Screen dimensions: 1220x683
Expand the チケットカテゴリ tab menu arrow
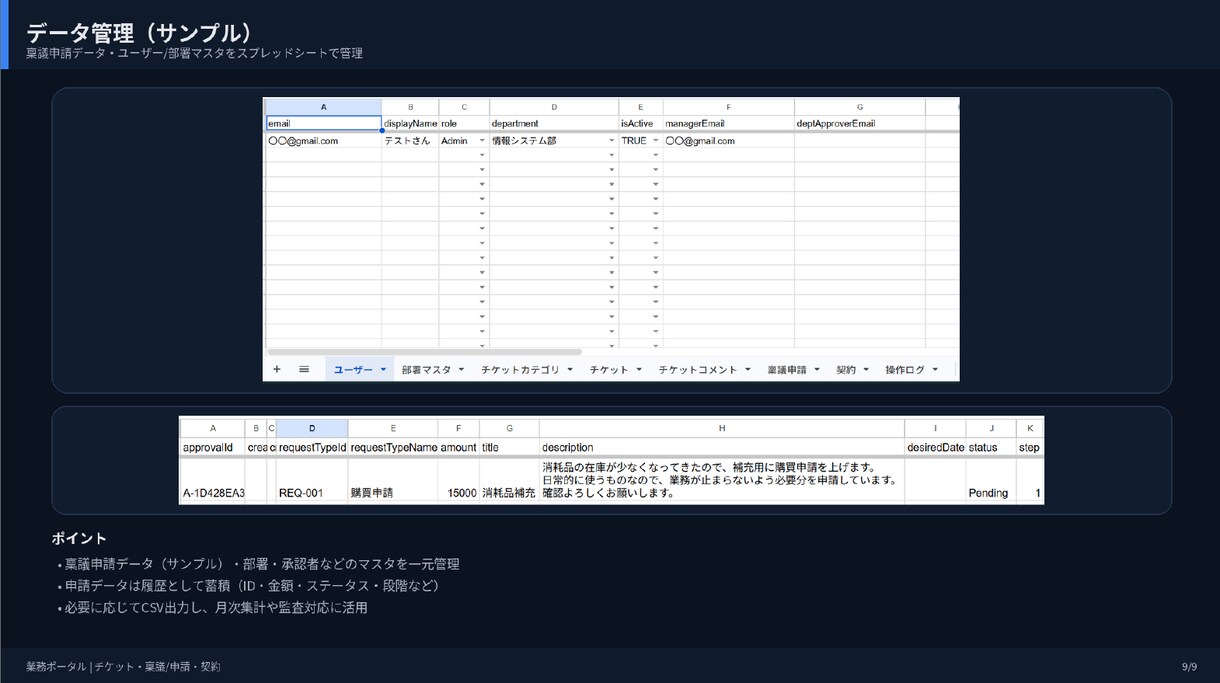pos(570,370)
